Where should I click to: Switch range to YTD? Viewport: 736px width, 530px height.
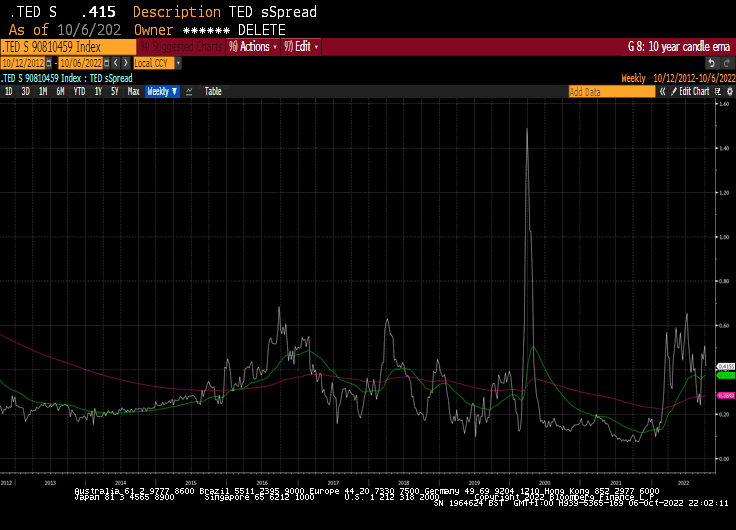pyautogui.click(x=79, y=91)
